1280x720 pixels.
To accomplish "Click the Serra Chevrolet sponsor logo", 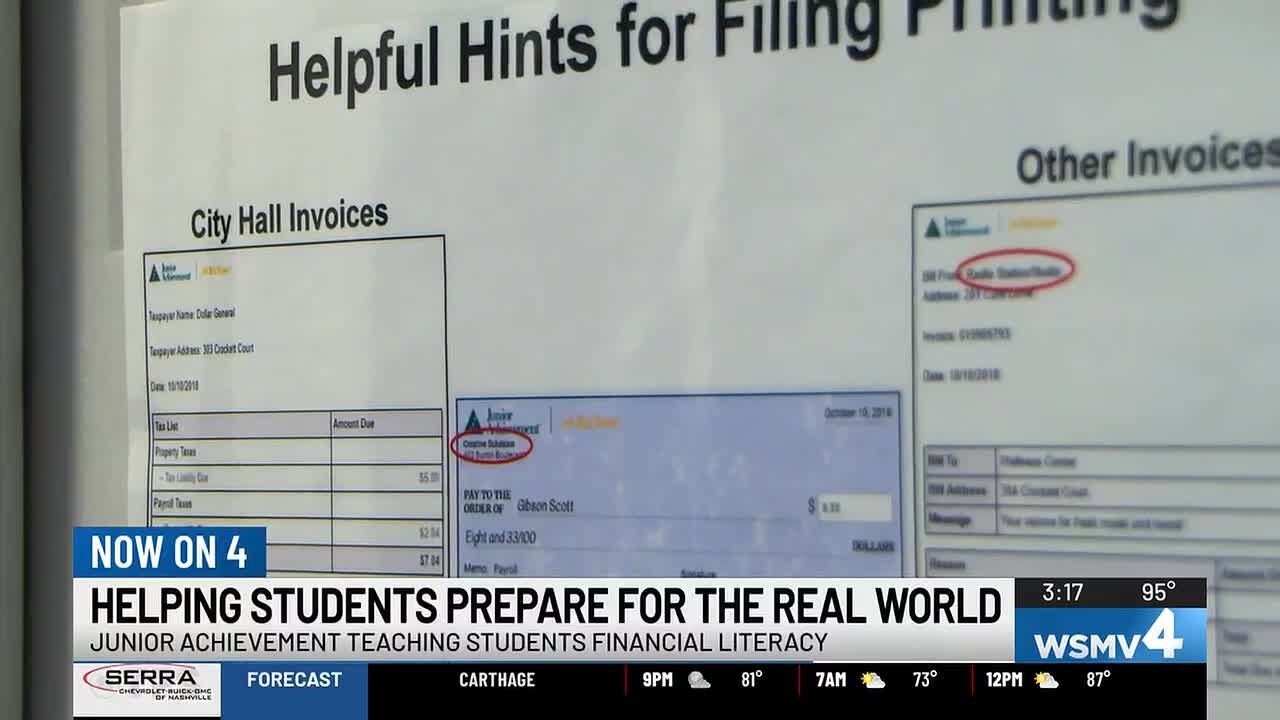I will (x=147, y=689).
